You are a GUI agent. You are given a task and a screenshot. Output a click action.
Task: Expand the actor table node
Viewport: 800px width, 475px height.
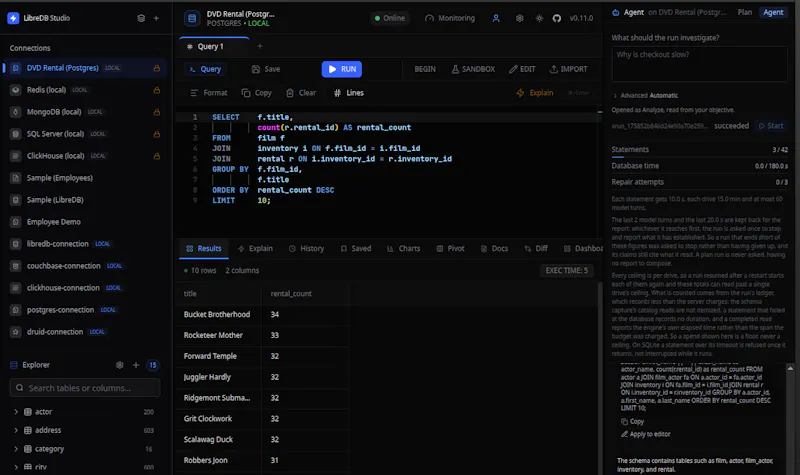[x=16, y=412]
